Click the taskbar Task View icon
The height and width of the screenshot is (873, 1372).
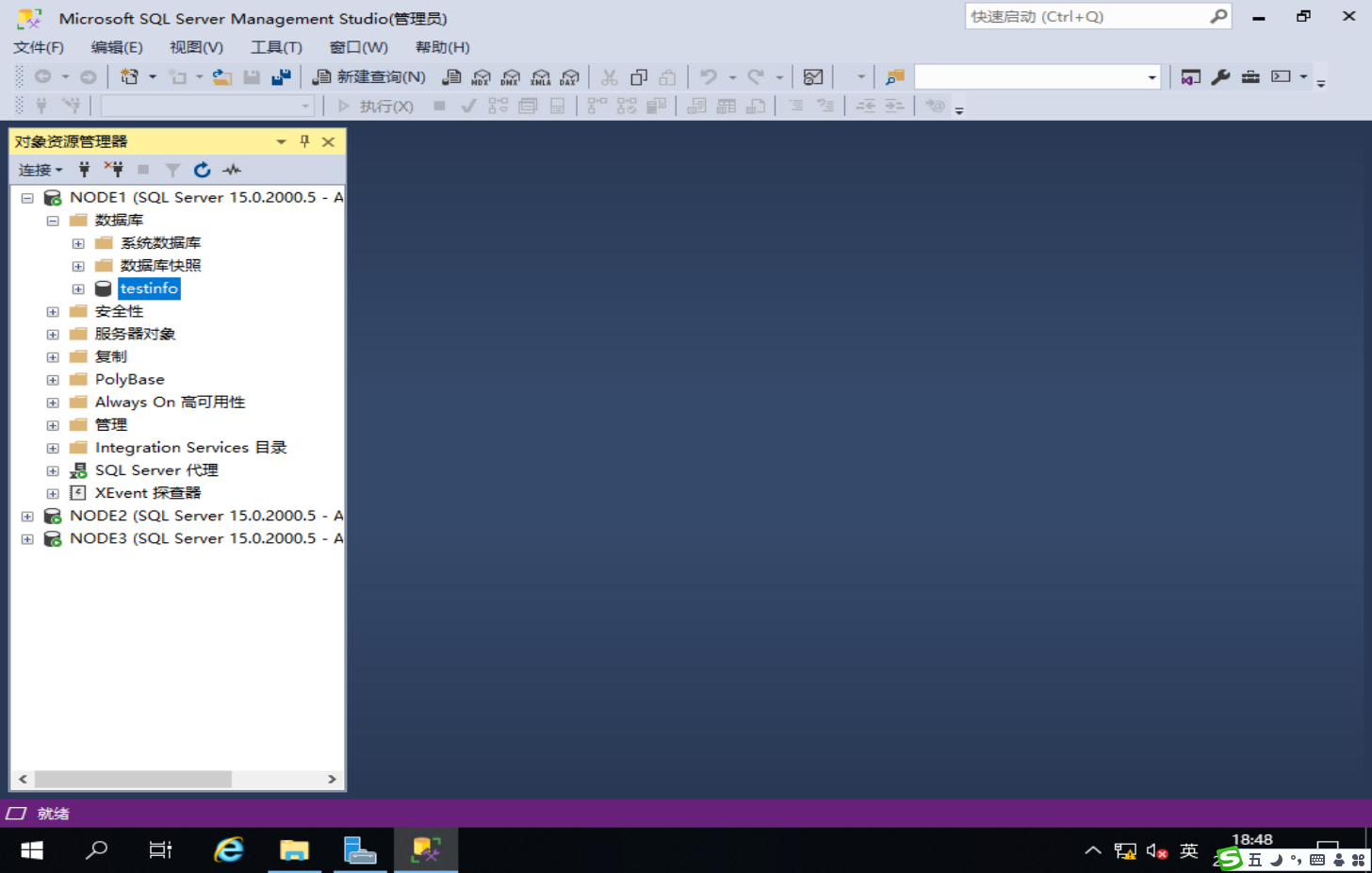pyautogui.click(x=161, y=850)
